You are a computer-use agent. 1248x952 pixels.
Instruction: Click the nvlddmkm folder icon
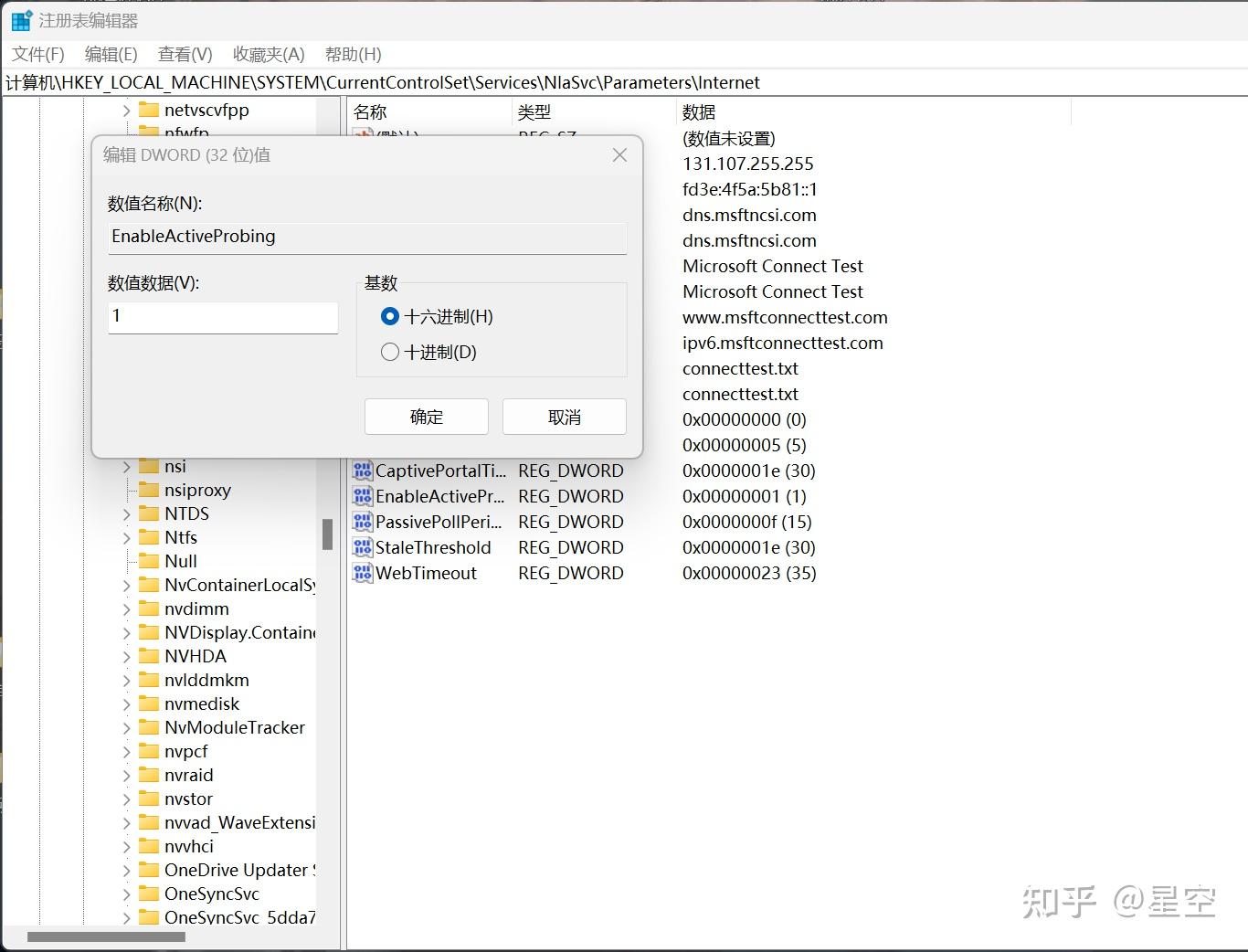(149, 680)
